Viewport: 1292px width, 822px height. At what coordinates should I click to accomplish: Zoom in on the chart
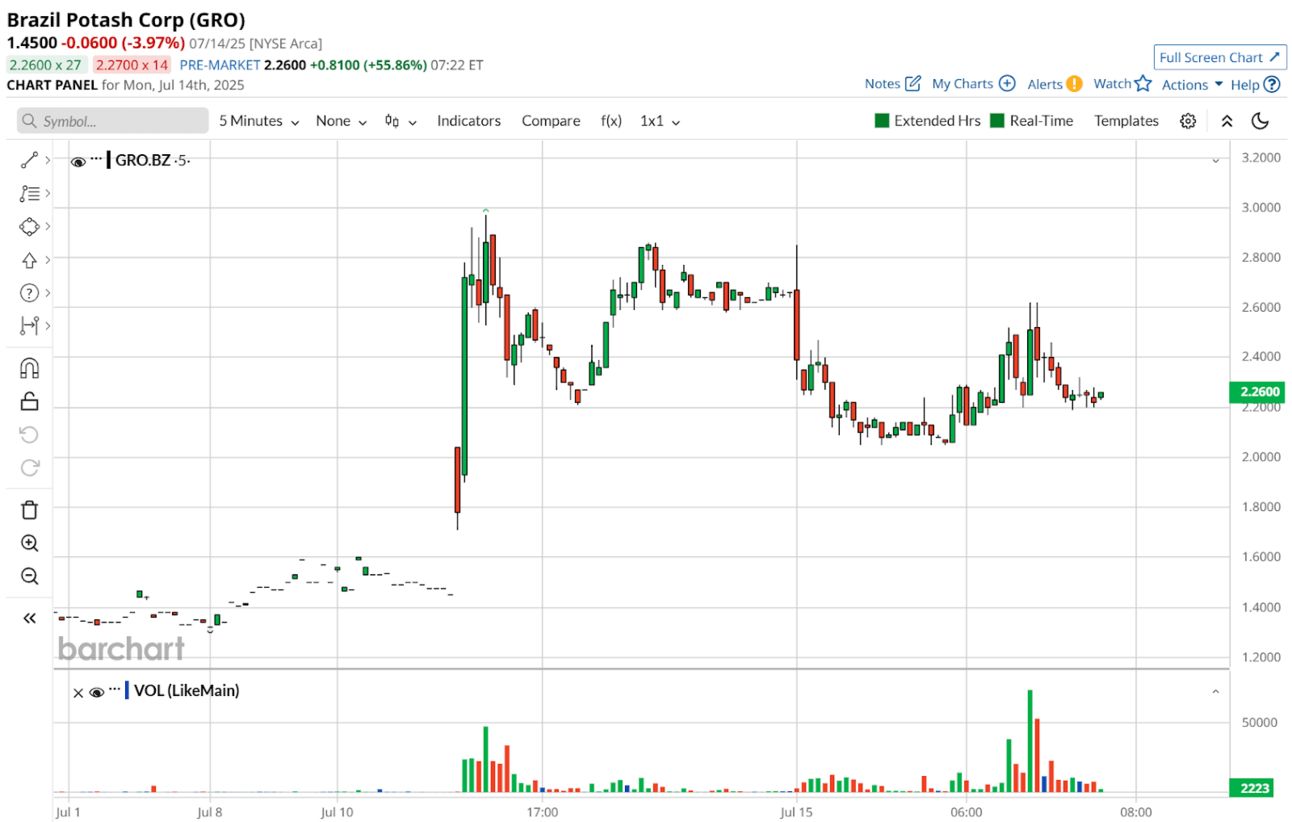(29, 543)
